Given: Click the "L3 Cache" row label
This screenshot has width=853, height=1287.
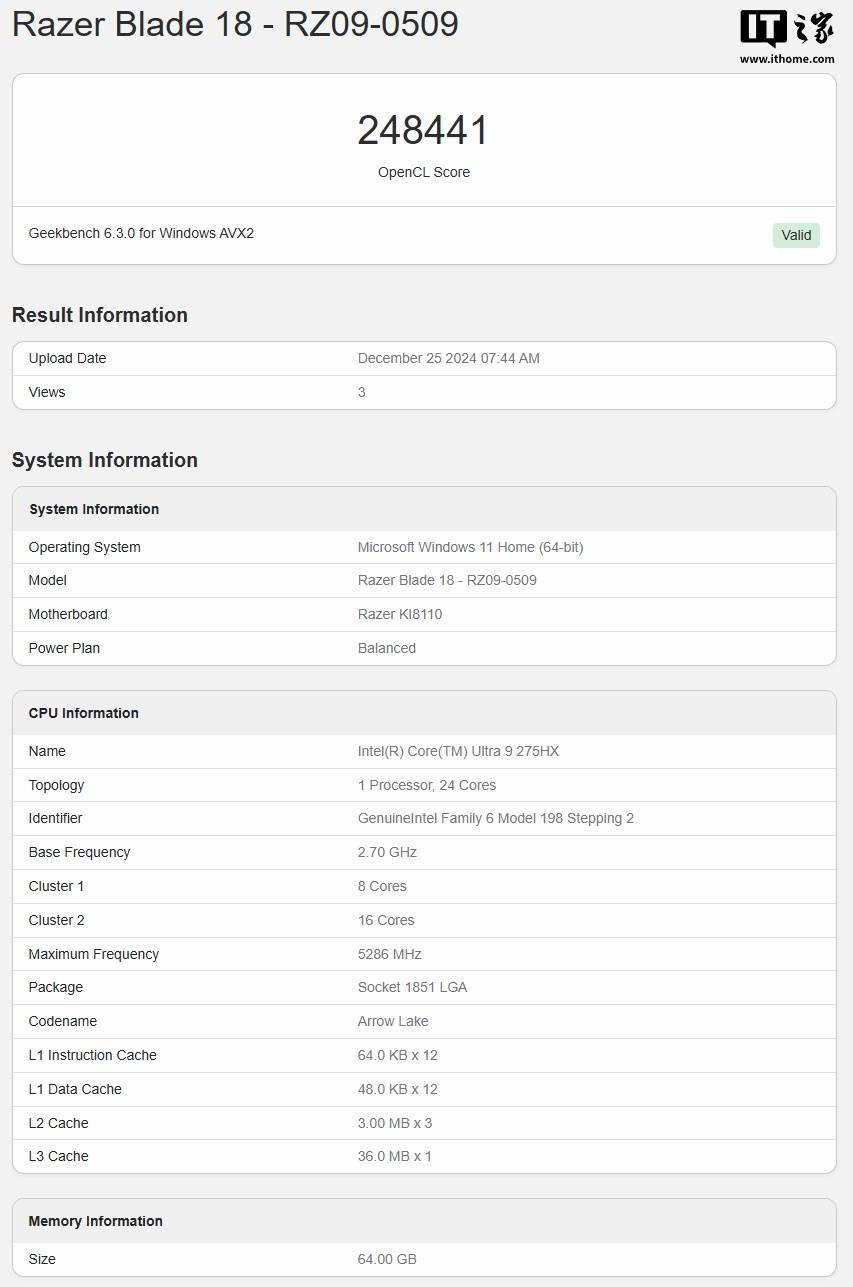Looking at the screenshot, I should [x=58, y=1156].
